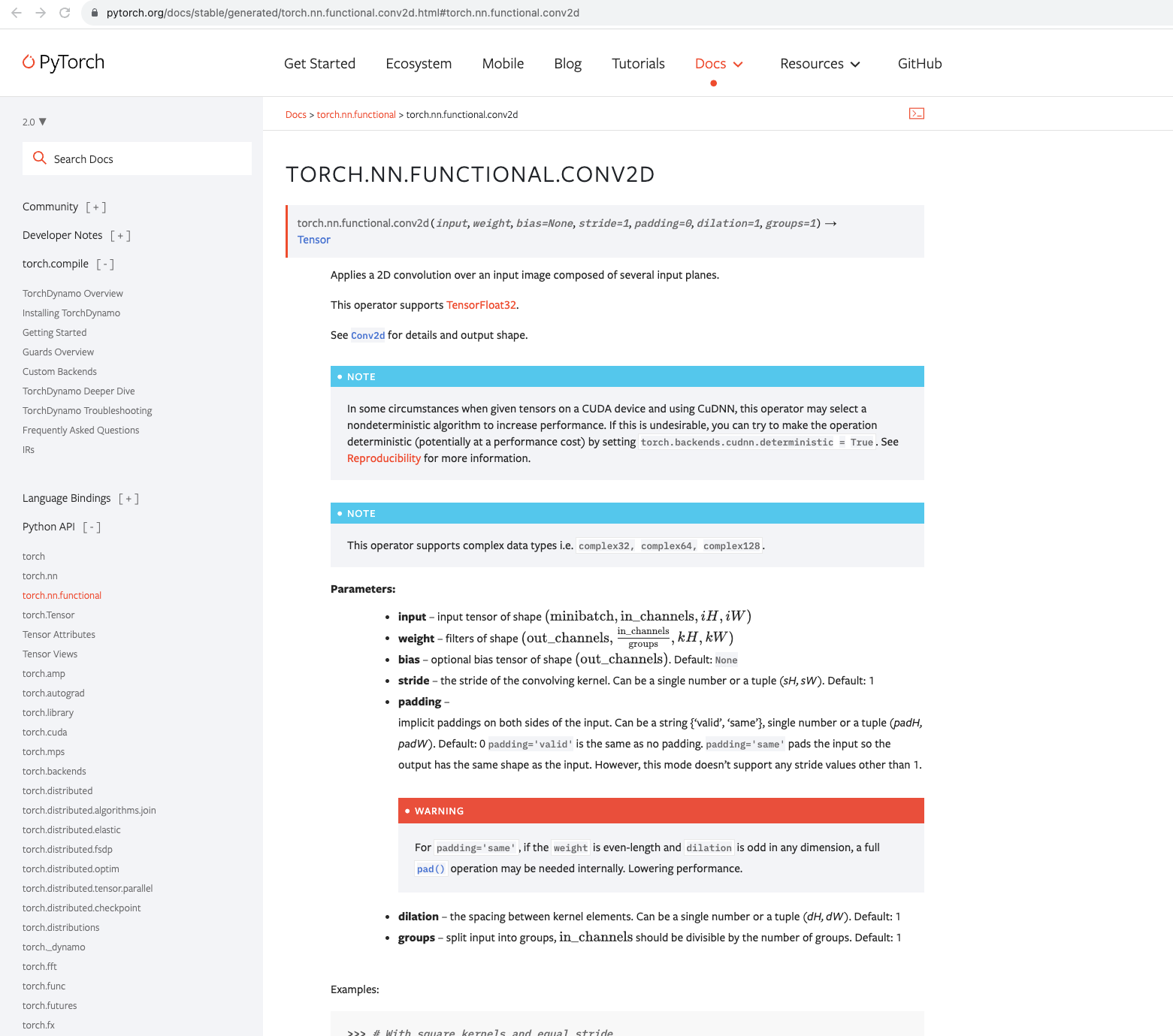1173x1036 pixels.
Task: Expand the Developer Notes section
Action: click(120, 235)
